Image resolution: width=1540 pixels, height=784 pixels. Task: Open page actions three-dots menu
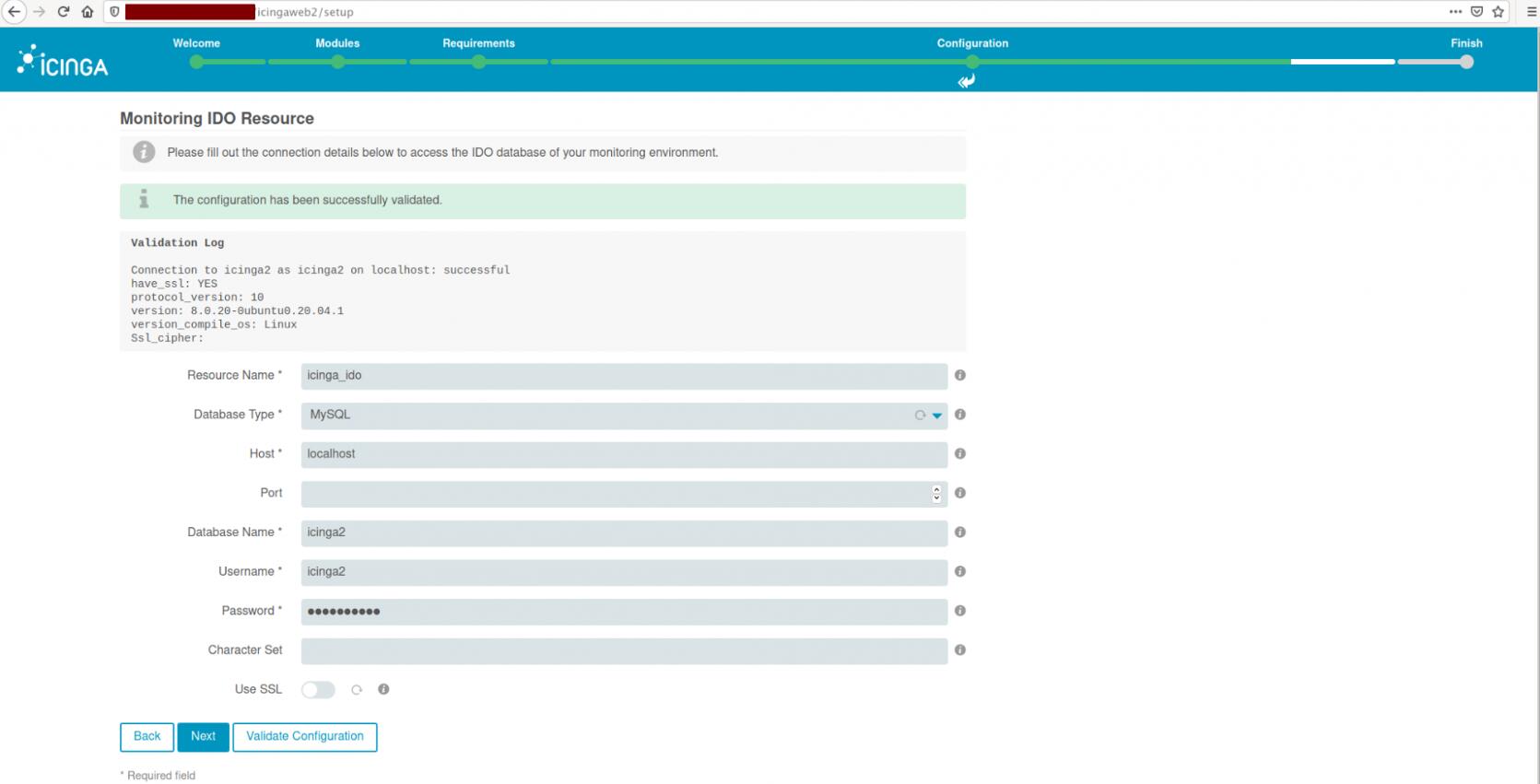tap(1455, 12)
